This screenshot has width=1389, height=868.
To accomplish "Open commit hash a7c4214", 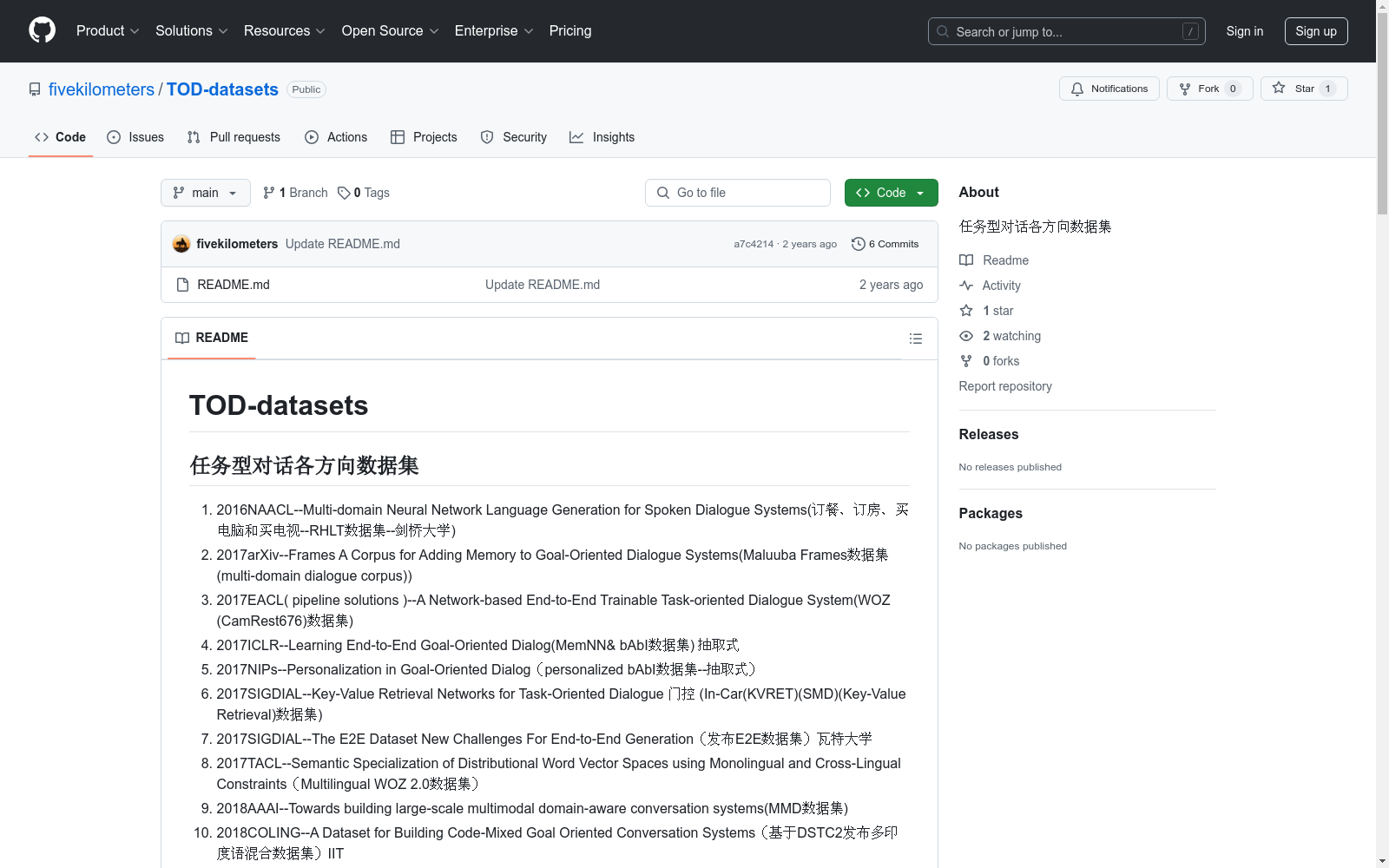I will pos(754,244).
